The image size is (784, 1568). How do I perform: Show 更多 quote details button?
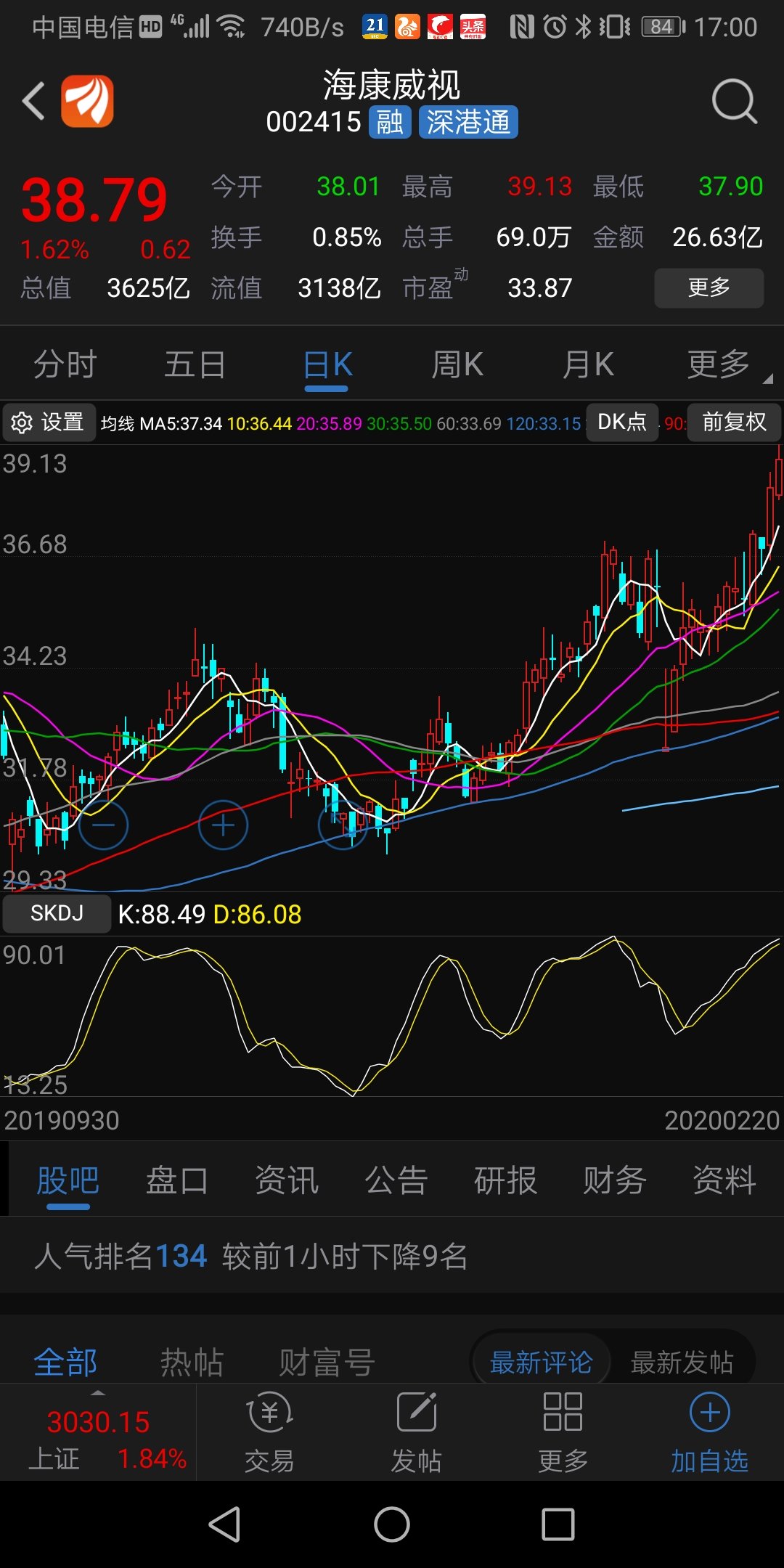[x=709, y=288]
